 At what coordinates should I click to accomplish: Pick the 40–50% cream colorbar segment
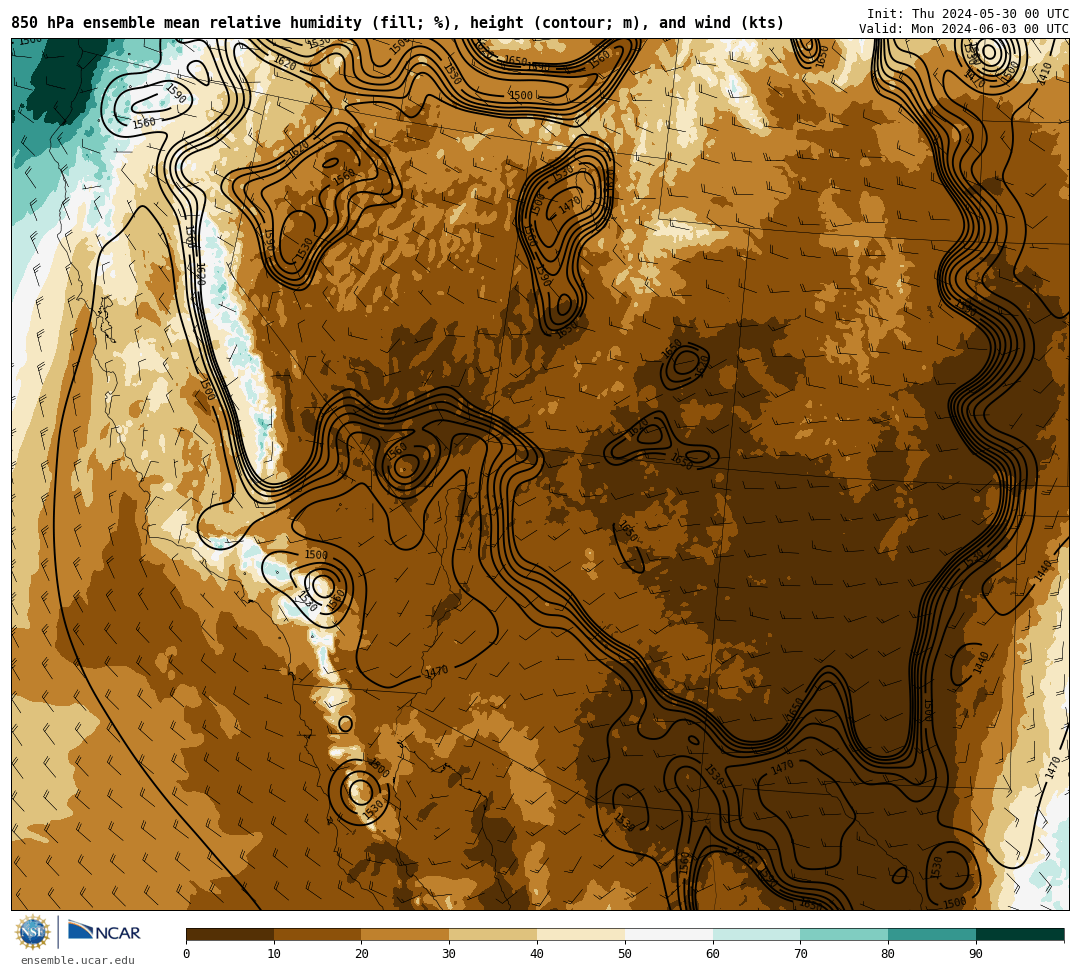pos(581,934)
